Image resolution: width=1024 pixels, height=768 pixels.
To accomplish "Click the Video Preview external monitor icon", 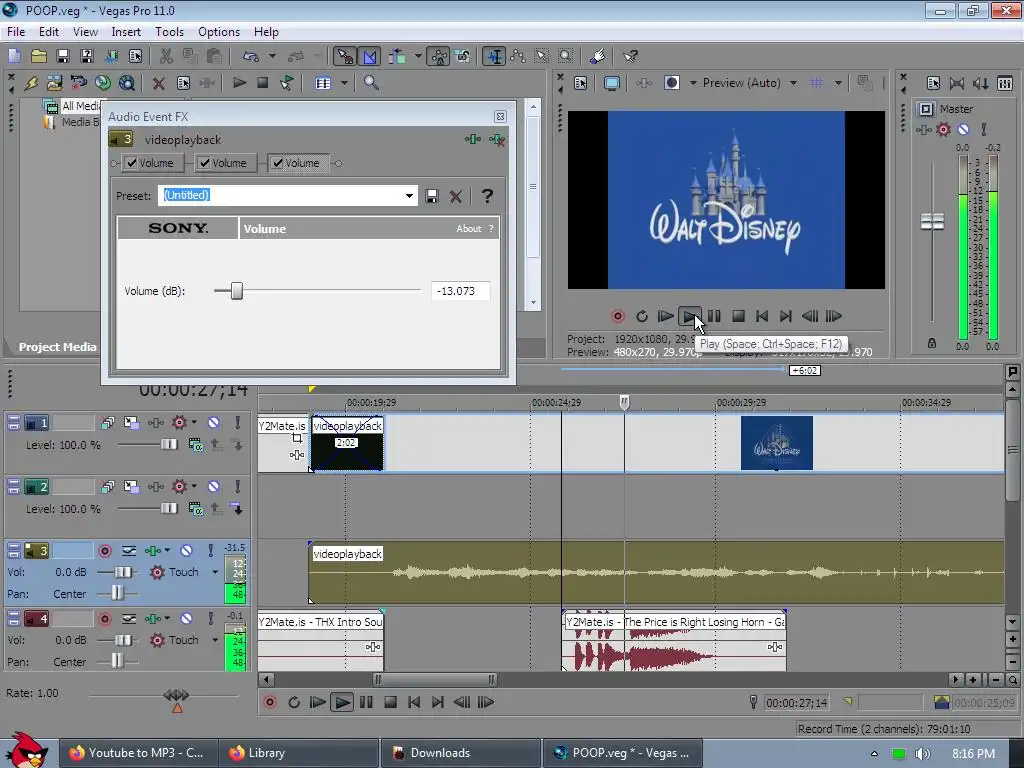I will (x=611, y=83).
